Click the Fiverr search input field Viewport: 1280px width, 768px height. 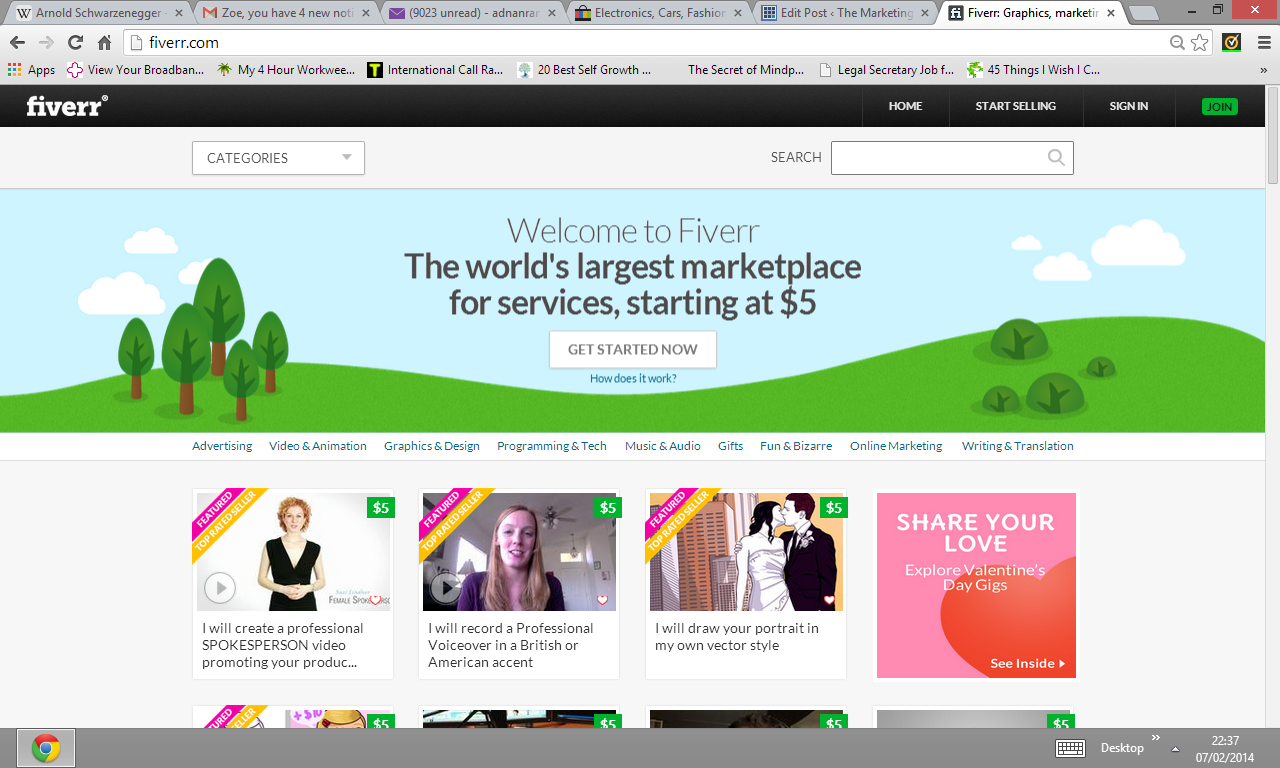(x=952, y=158)
